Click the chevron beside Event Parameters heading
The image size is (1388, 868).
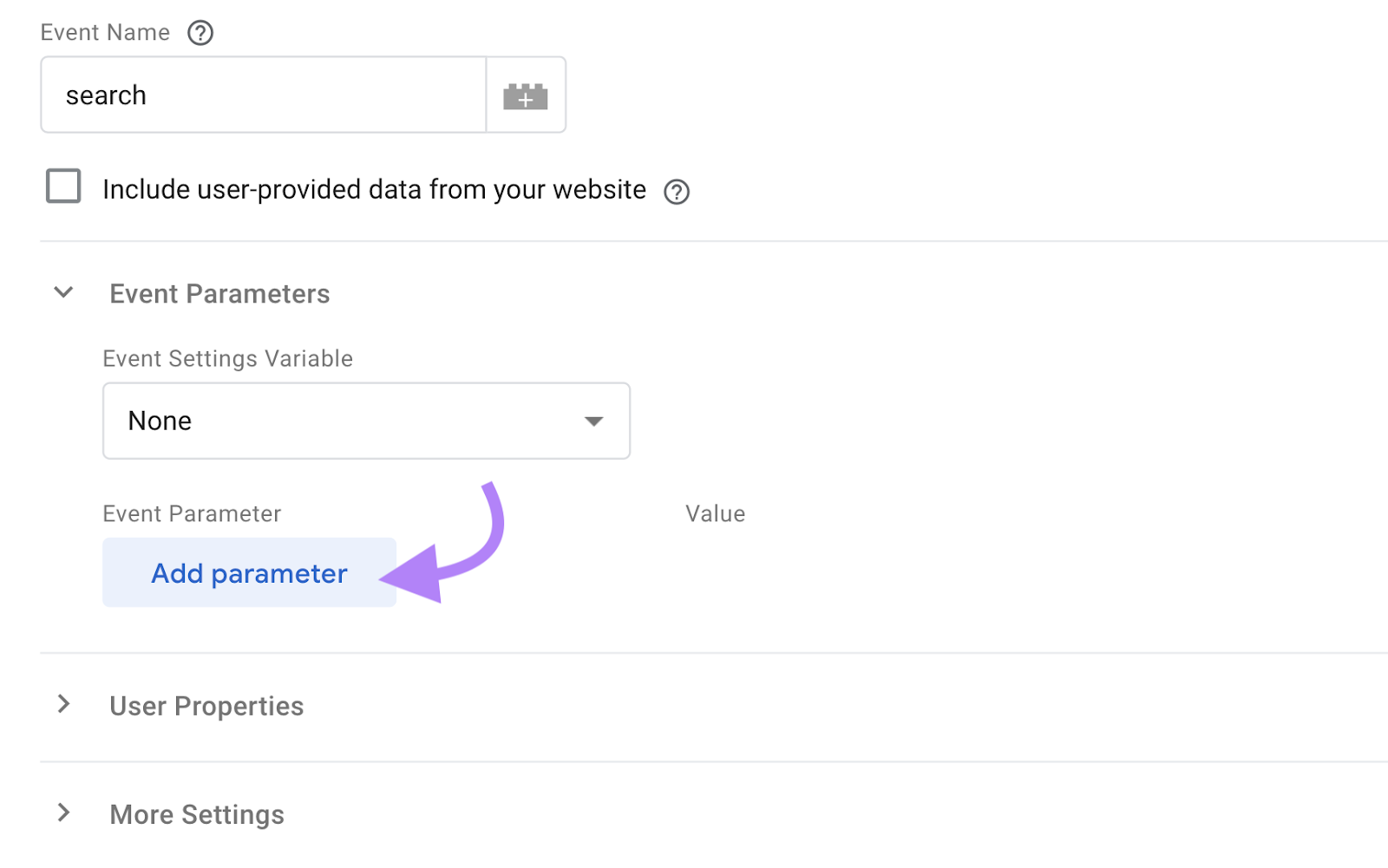(x=63, y=292)
